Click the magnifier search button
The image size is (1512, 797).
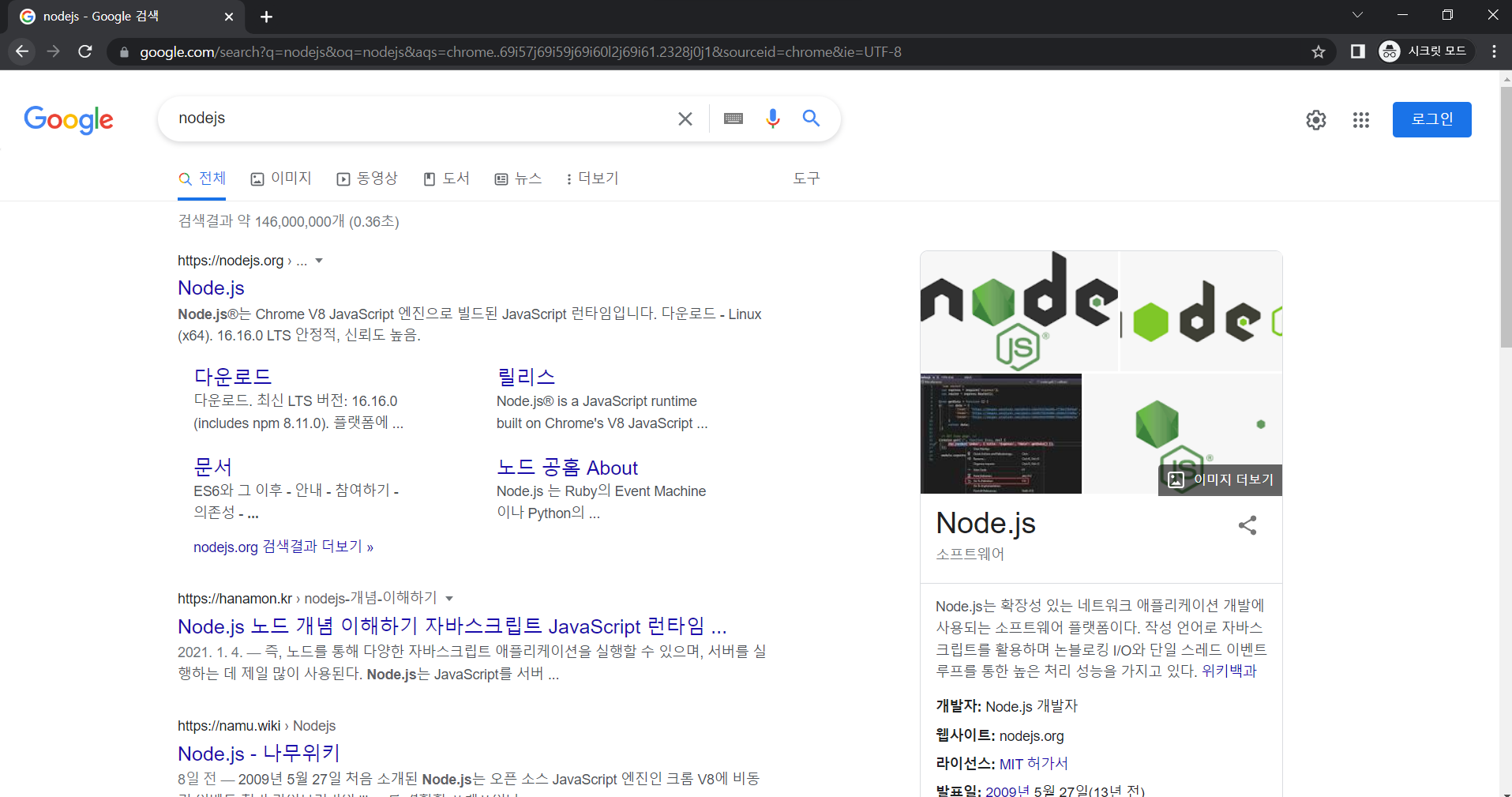click(811, 118)
